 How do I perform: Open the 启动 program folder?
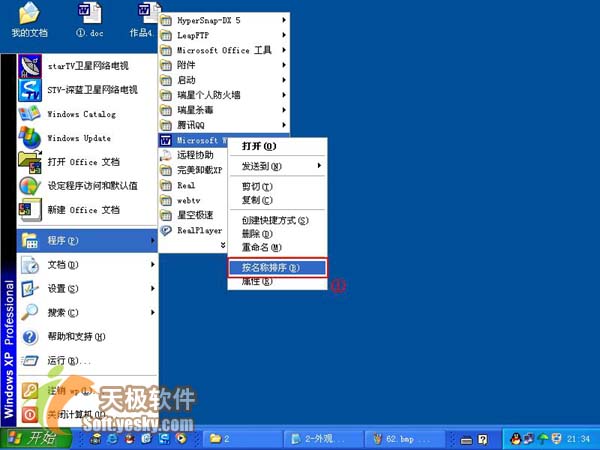coord(224,80)
